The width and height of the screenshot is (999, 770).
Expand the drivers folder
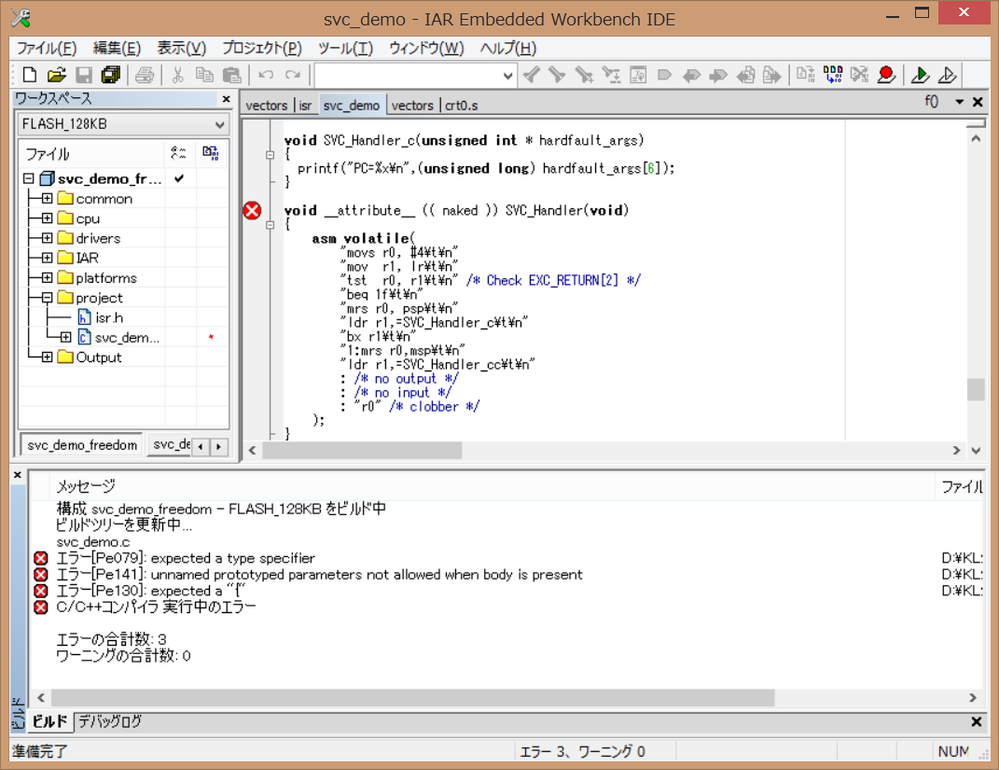tap(47, 238)
